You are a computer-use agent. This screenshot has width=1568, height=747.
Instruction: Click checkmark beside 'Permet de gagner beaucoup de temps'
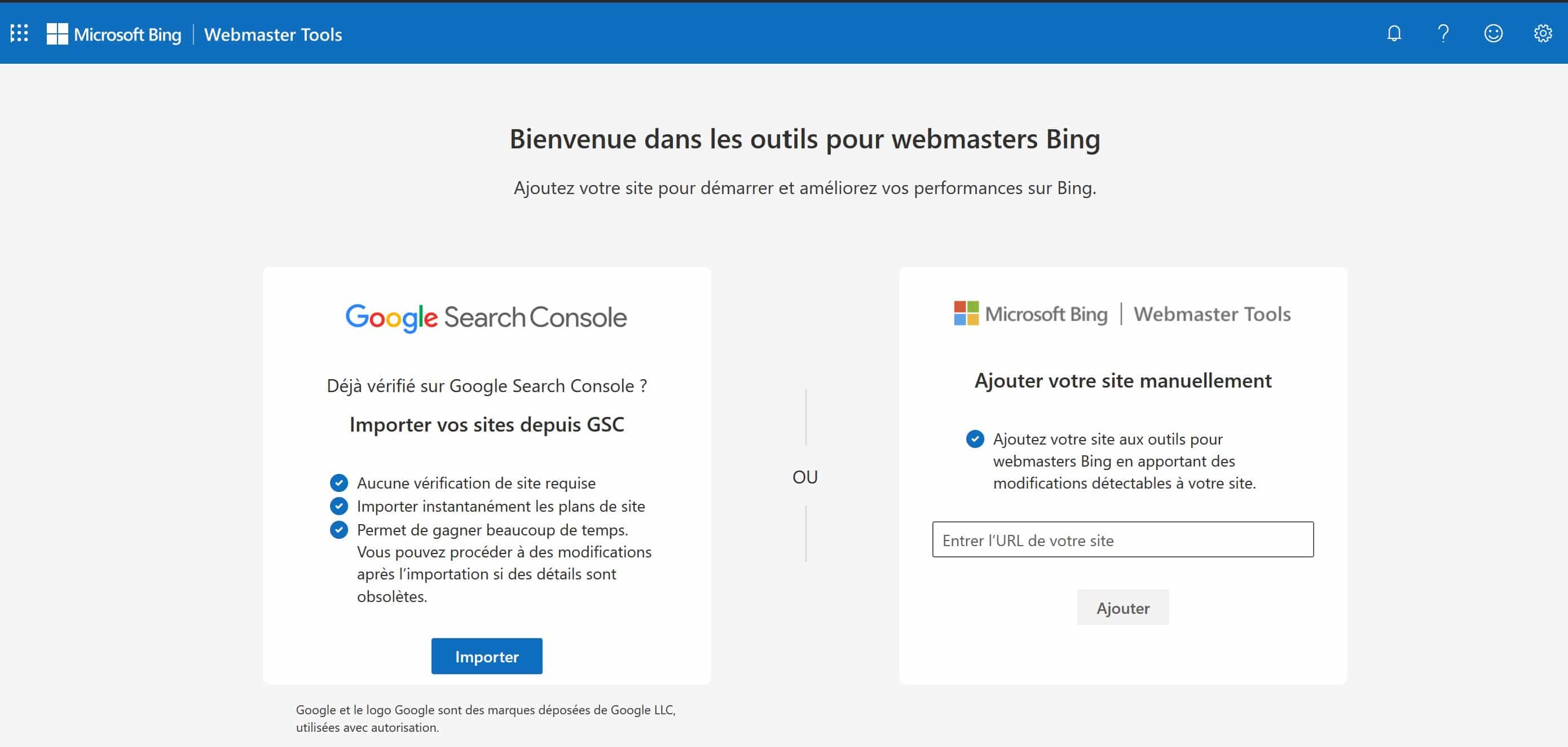pyautogui.click(x=339, y=530)
